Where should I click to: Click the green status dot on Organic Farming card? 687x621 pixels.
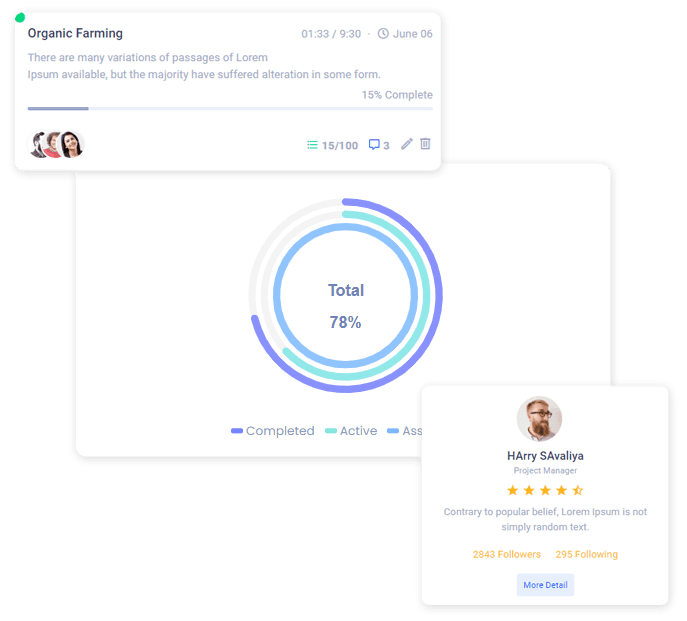[20, 18]
